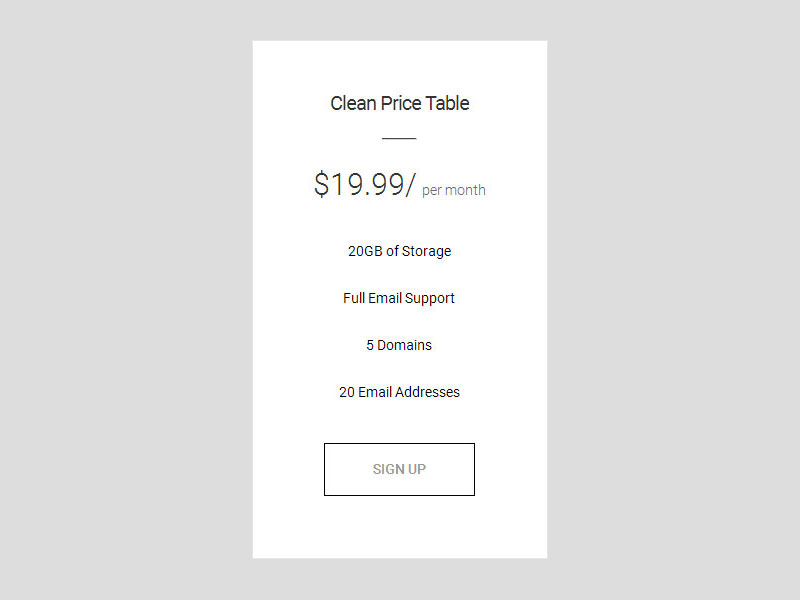800x600 pixels.
Task: Click the word "Support" in the features
Action: point(430,298)
